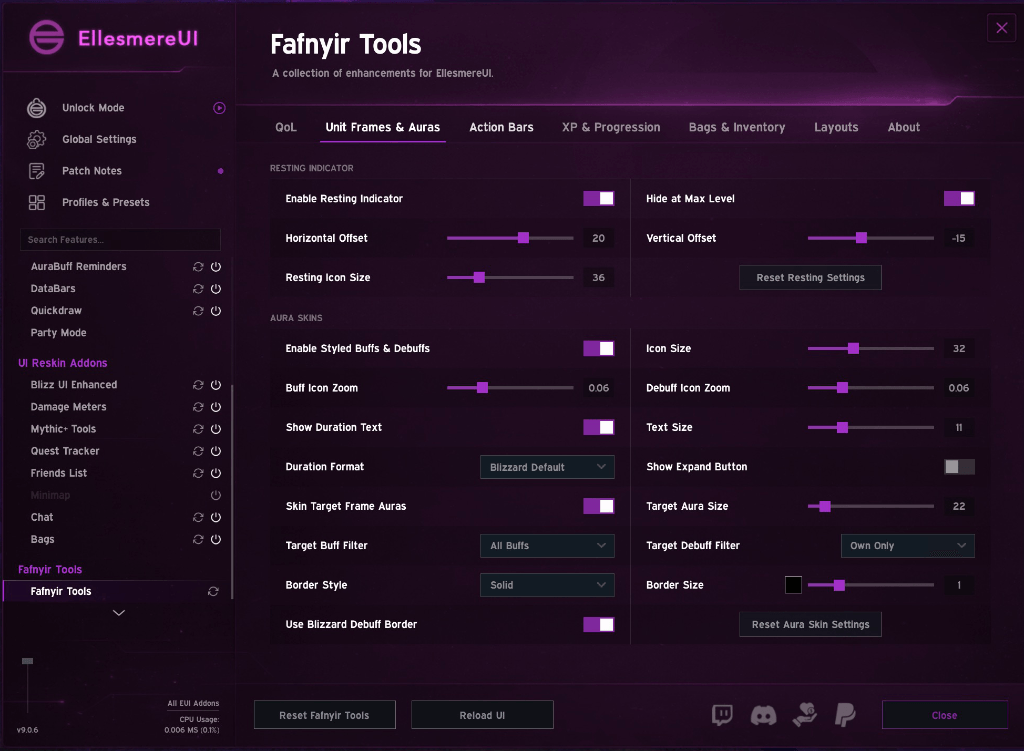1024x751 pixels.
Task: Open Profiles & Presets grid icon
Action: point(37,202)
